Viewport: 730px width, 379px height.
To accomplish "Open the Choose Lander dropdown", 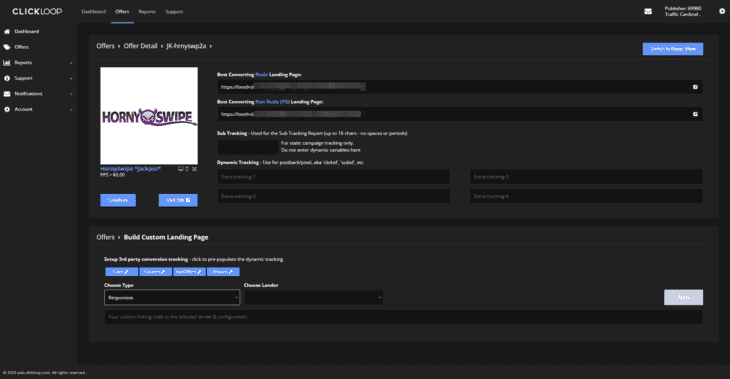I will 314,298.
